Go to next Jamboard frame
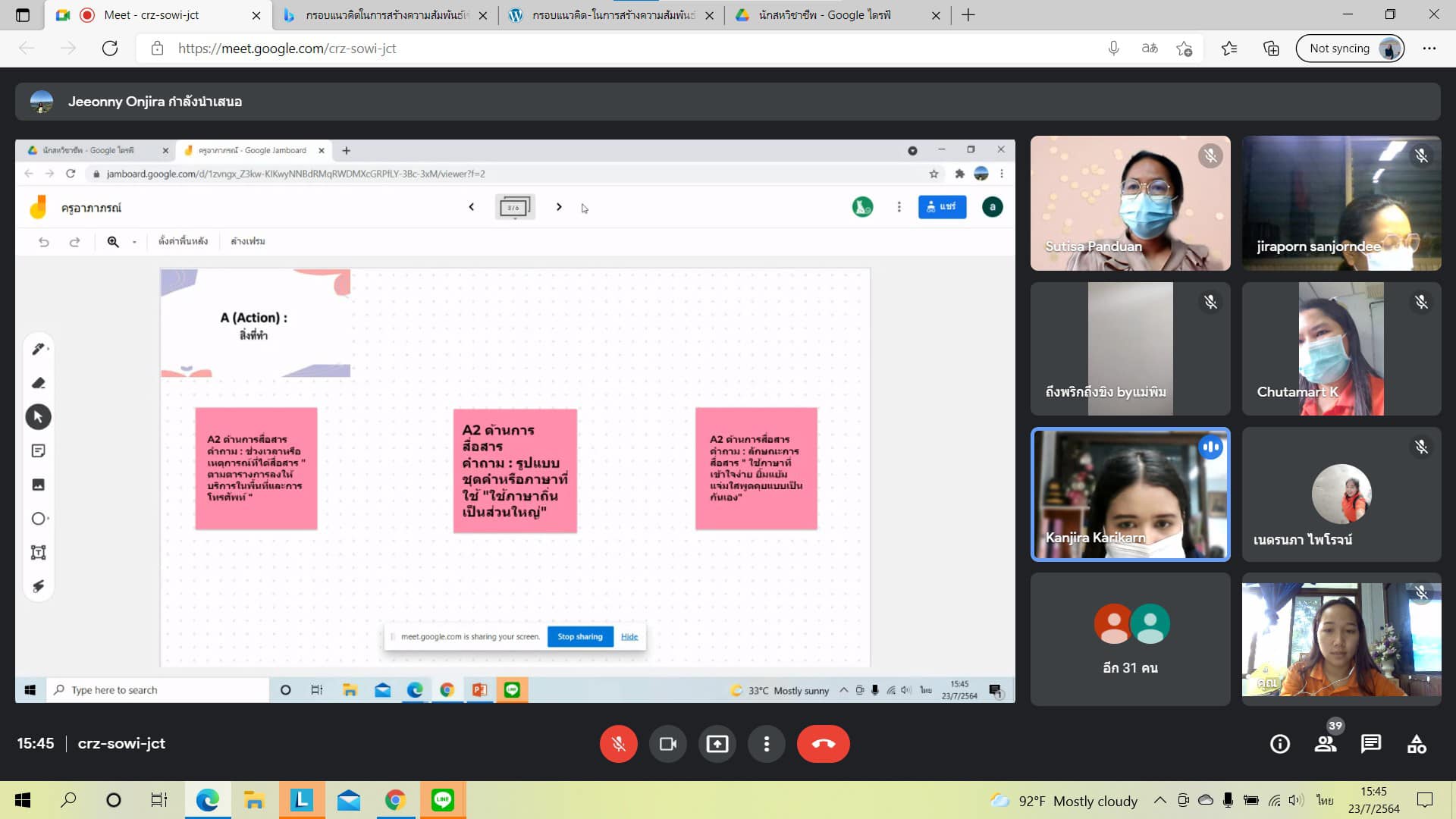Screen dimensions: 1456x819 559,207
